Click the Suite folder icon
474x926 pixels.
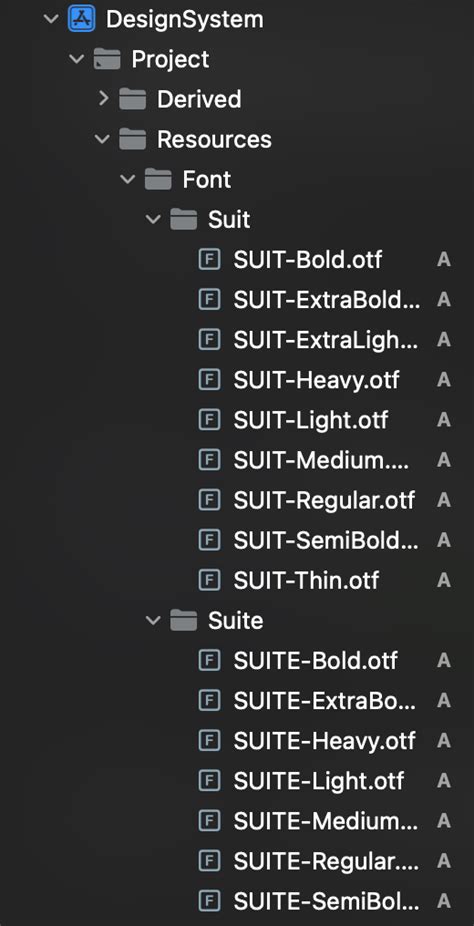pyautogui.click(x=184, y=621)
